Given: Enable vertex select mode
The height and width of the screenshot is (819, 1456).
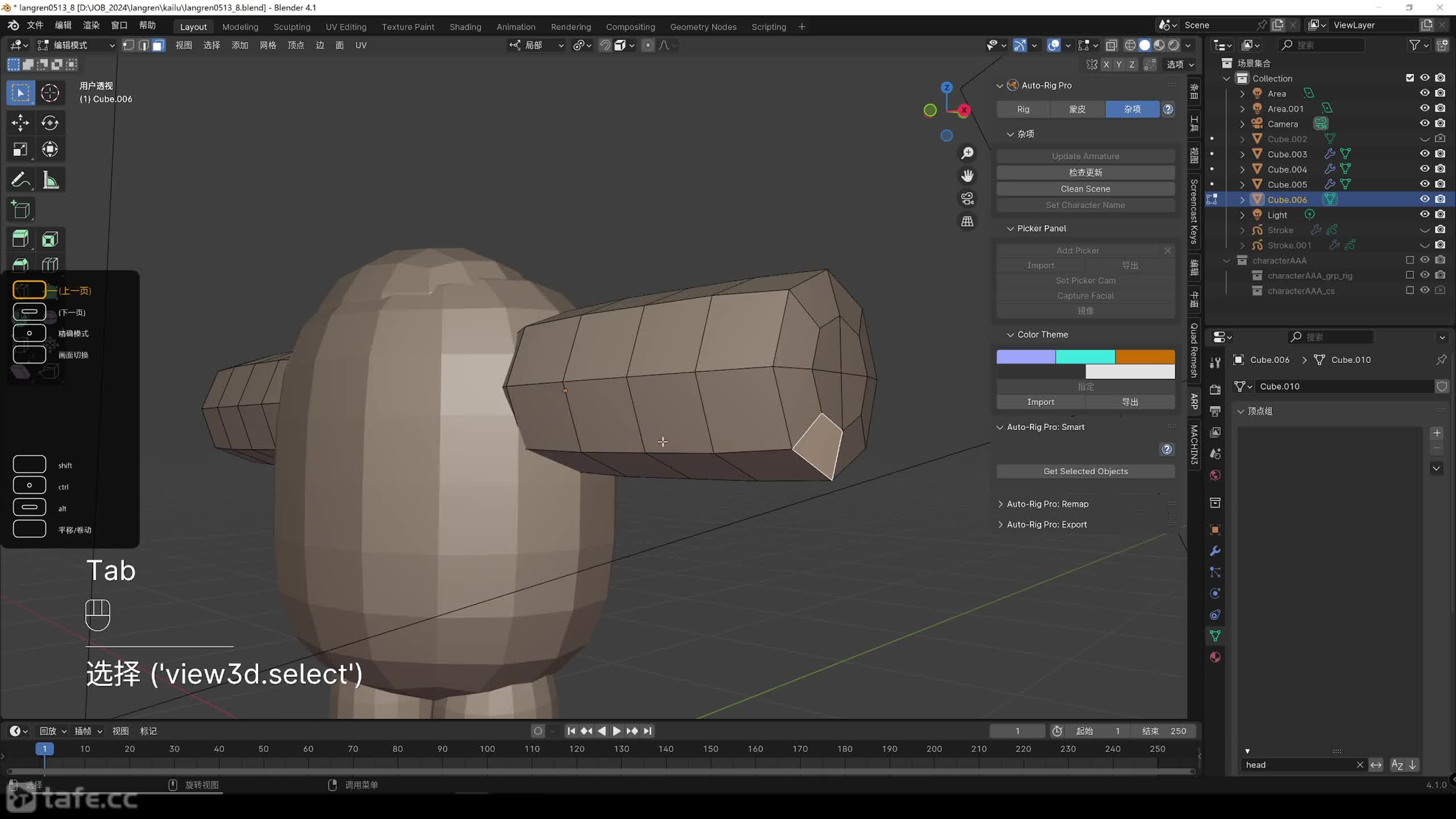Looking at the screenshot, I should tap(129, 45).
